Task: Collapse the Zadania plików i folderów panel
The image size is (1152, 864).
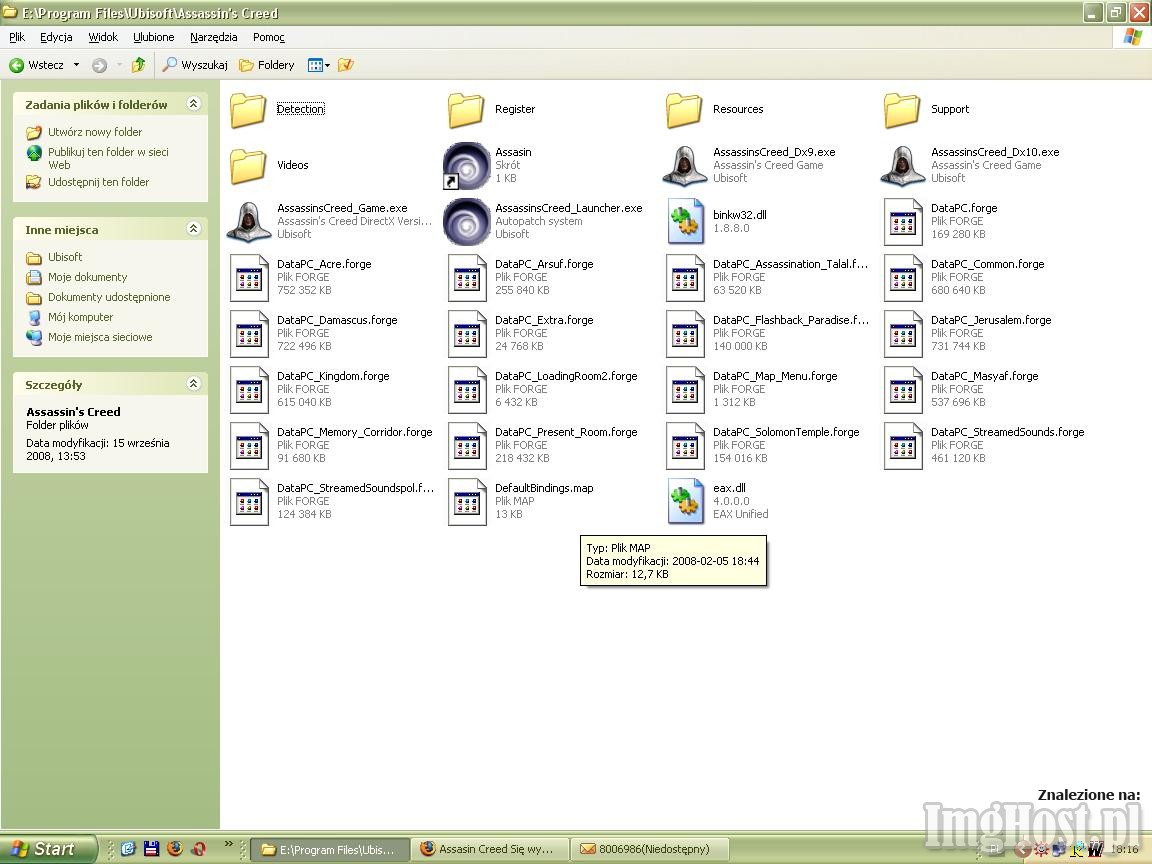Action: 193,104
